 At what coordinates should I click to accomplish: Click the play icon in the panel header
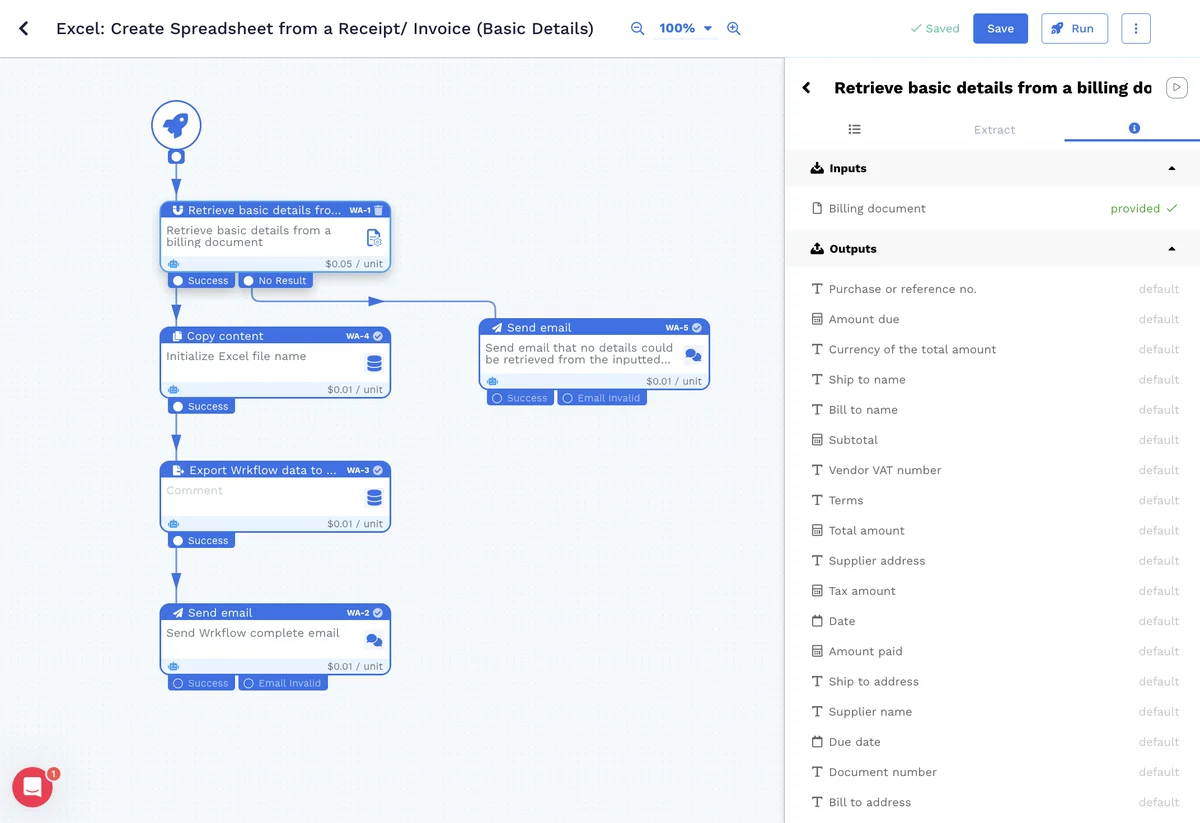(1177, 88)
